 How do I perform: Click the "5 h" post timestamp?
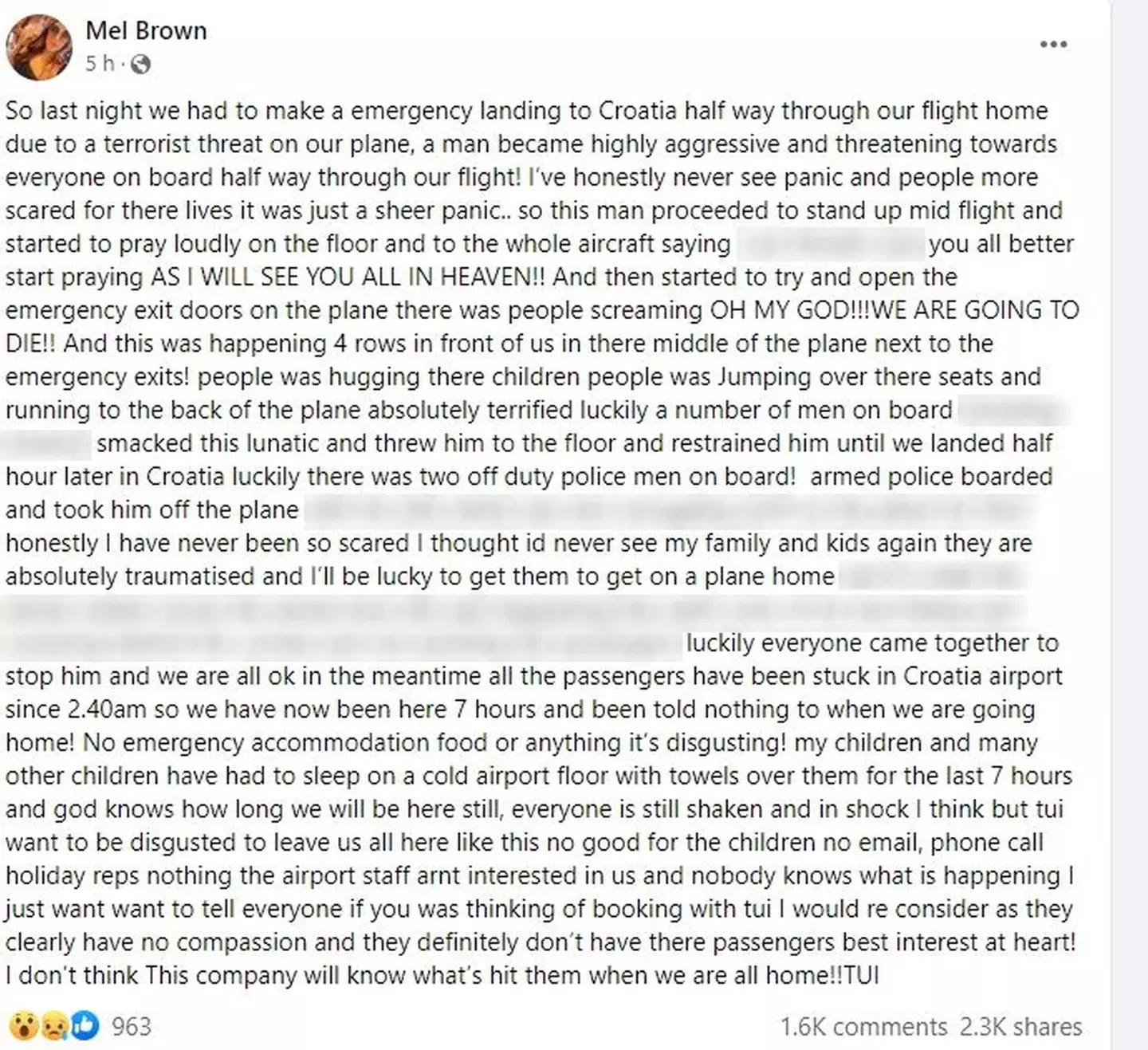point(100,64)
